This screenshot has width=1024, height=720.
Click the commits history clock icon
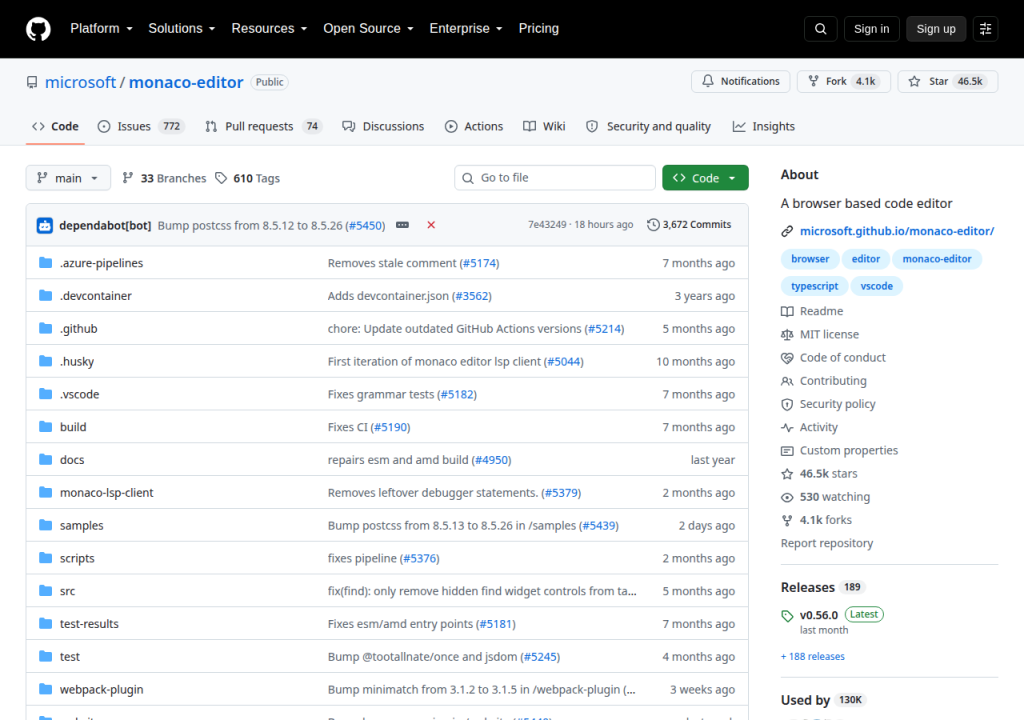tap(653, 225)
